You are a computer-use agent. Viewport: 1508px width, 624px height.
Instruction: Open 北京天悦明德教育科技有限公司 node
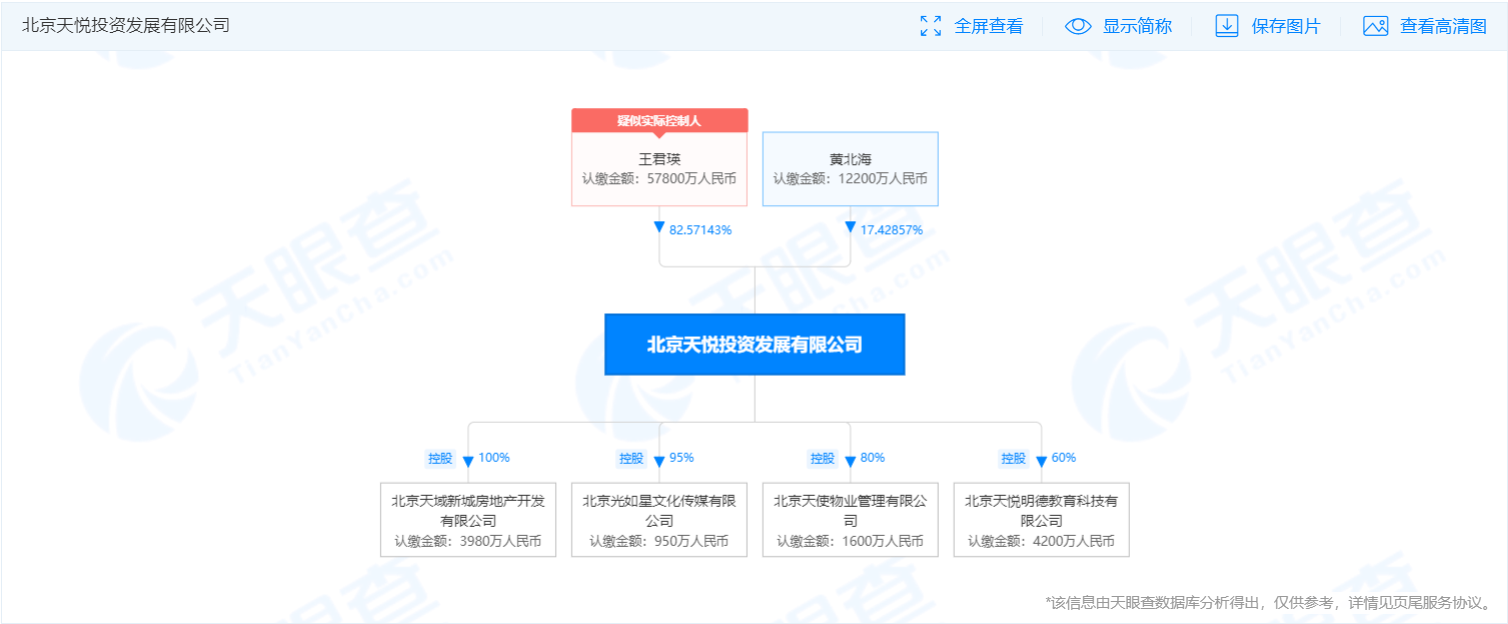tap(1041, 519)
